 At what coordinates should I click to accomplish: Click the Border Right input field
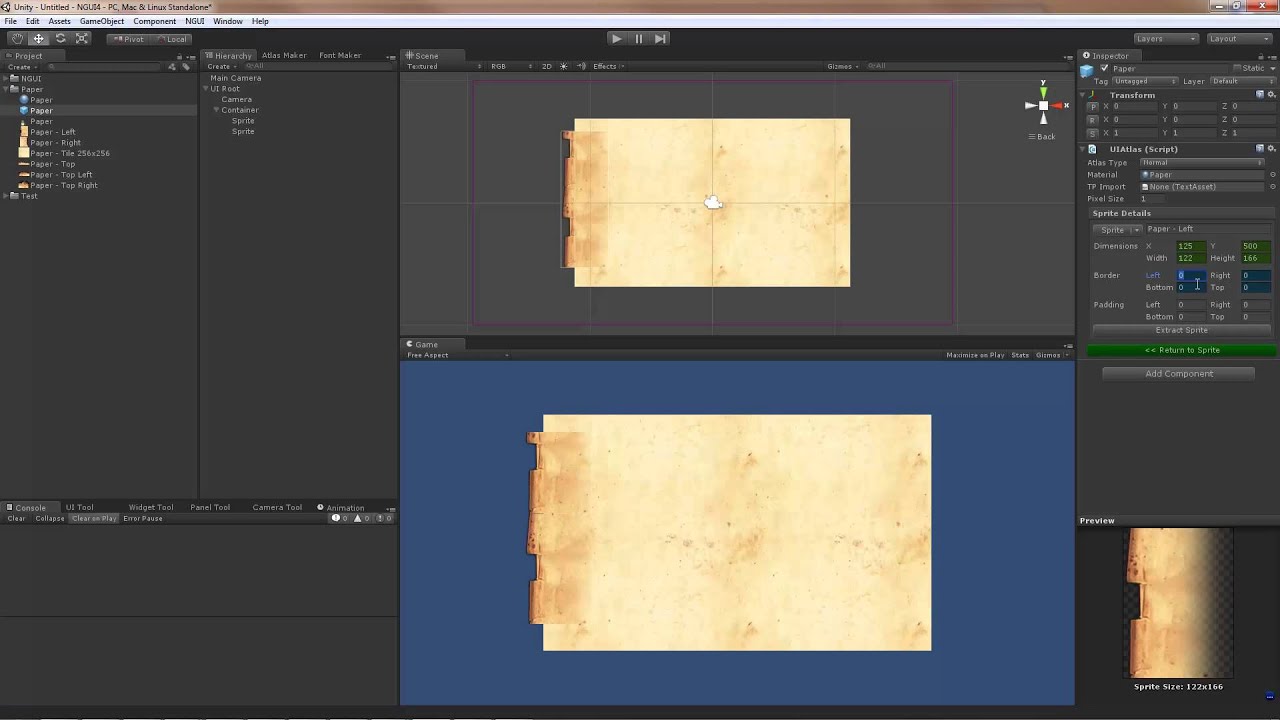pos(1256,275)
